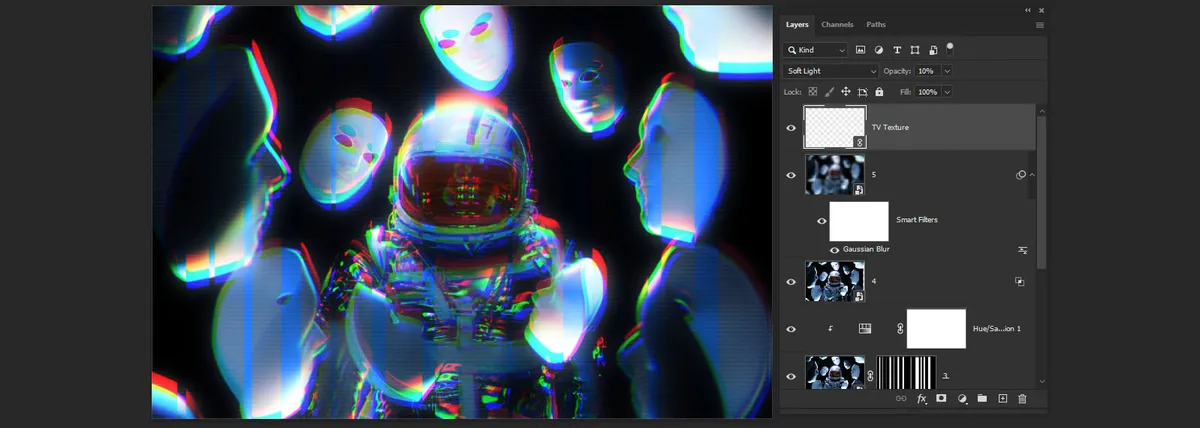1200x428 pixels.
Task: Filter layers by type (T) icon
Action: click(897, 50)
